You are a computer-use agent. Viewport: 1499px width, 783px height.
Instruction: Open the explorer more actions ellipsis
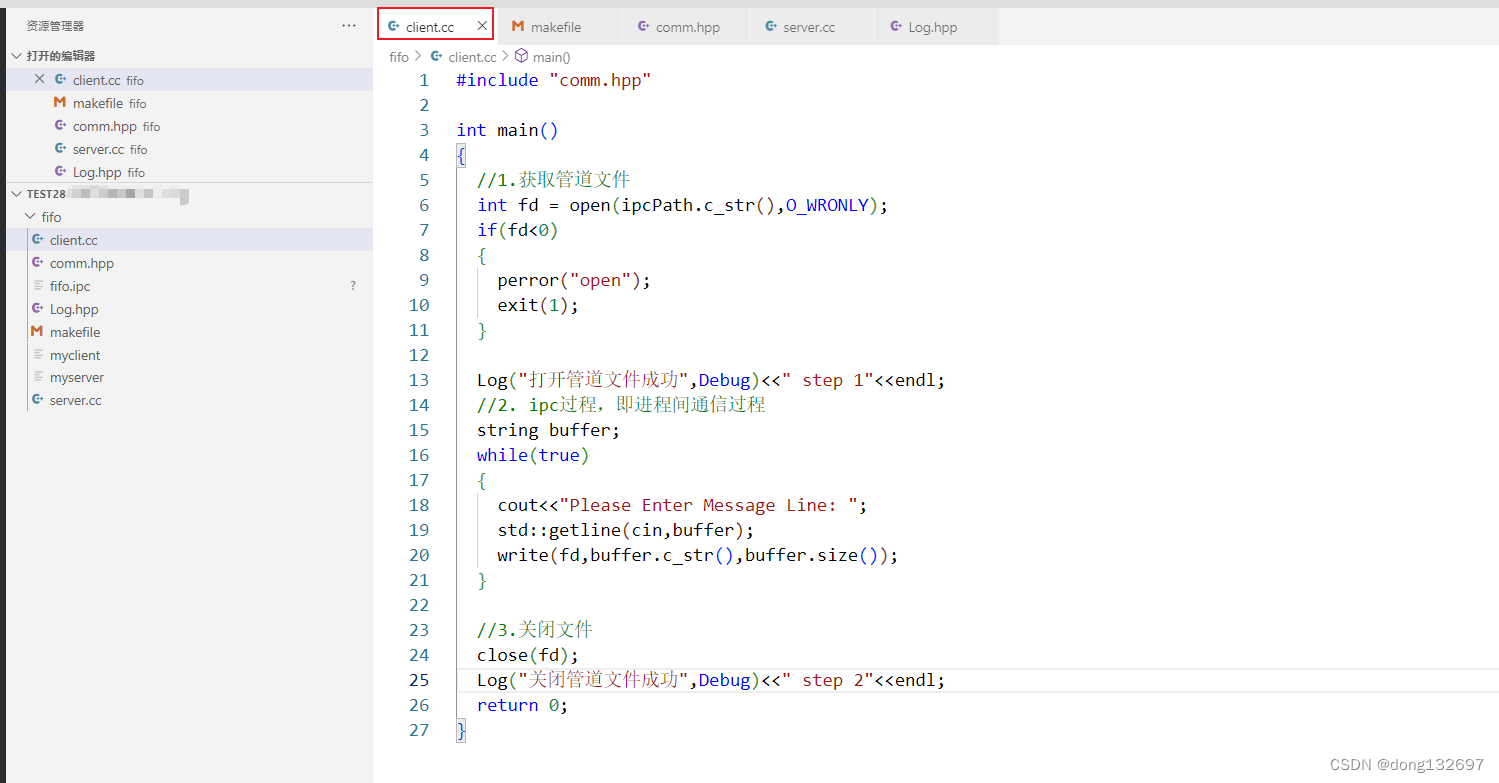349,26
